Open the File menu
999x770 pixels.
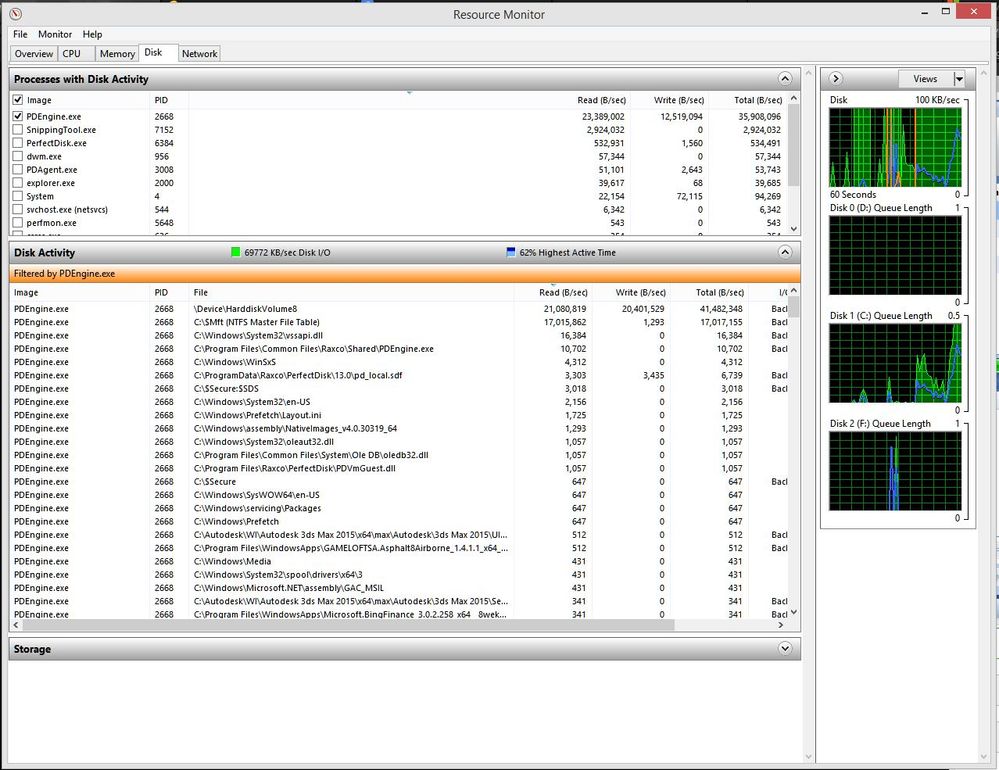tap(20, 34)
